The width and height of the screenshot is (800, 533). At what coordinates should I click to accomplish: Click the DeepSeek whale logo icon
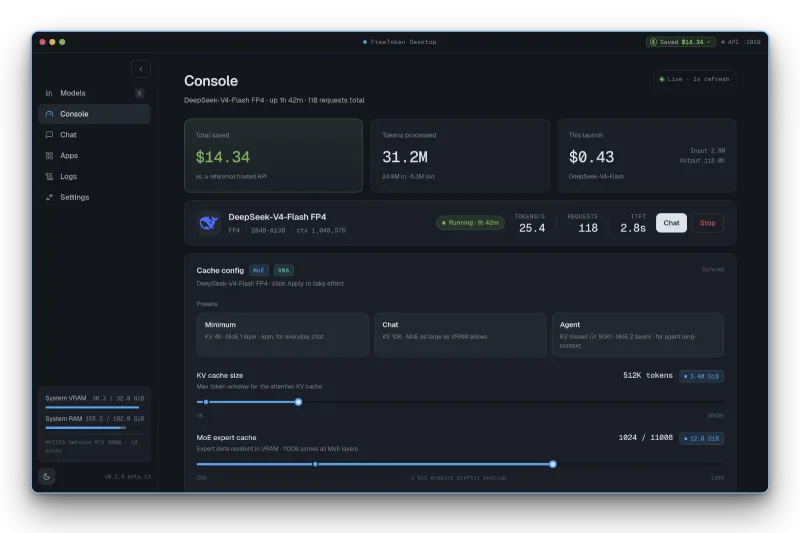click(x=209, y=223)
